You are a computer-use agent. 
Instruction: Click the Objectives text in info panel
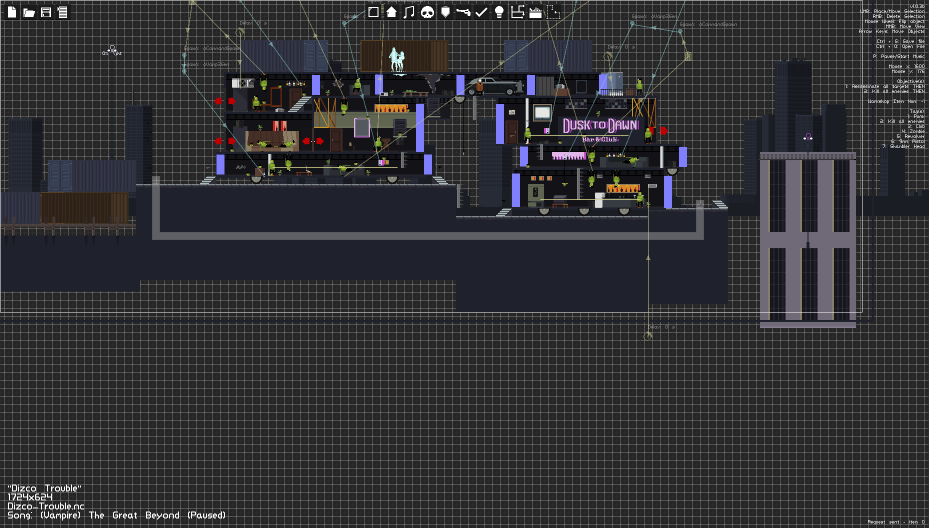(910, 81)
